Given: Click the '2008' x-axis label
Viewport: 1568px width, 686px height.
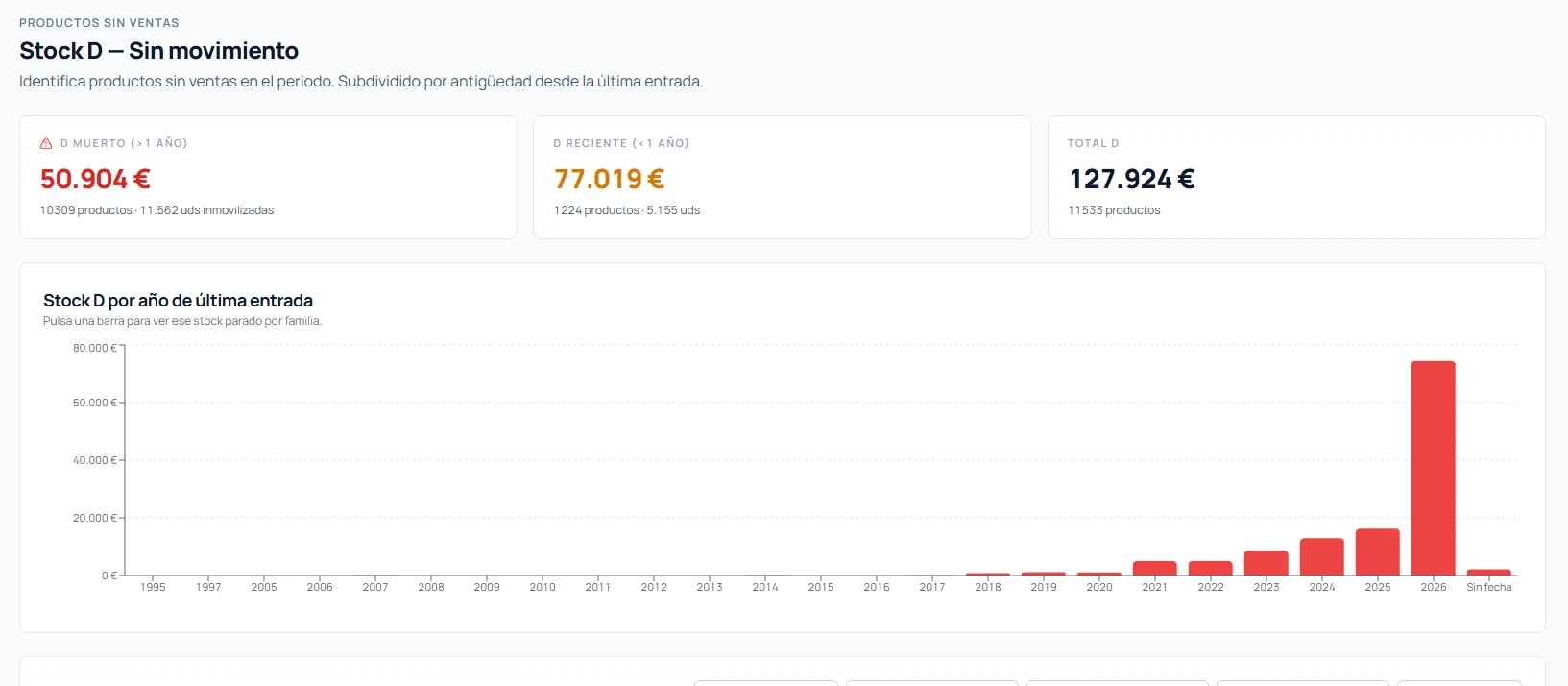Looking at the screenshot, I should (x=431, y=587).
